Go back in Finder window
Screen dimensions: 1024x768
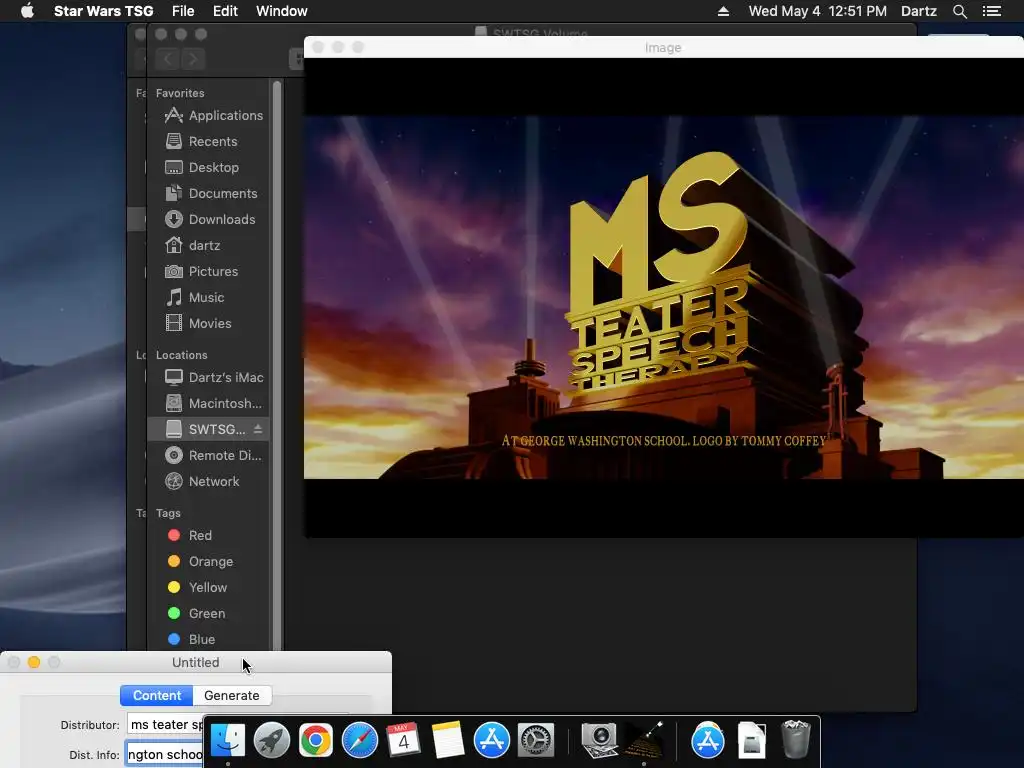pyautogui.click(x=168, y=59)
